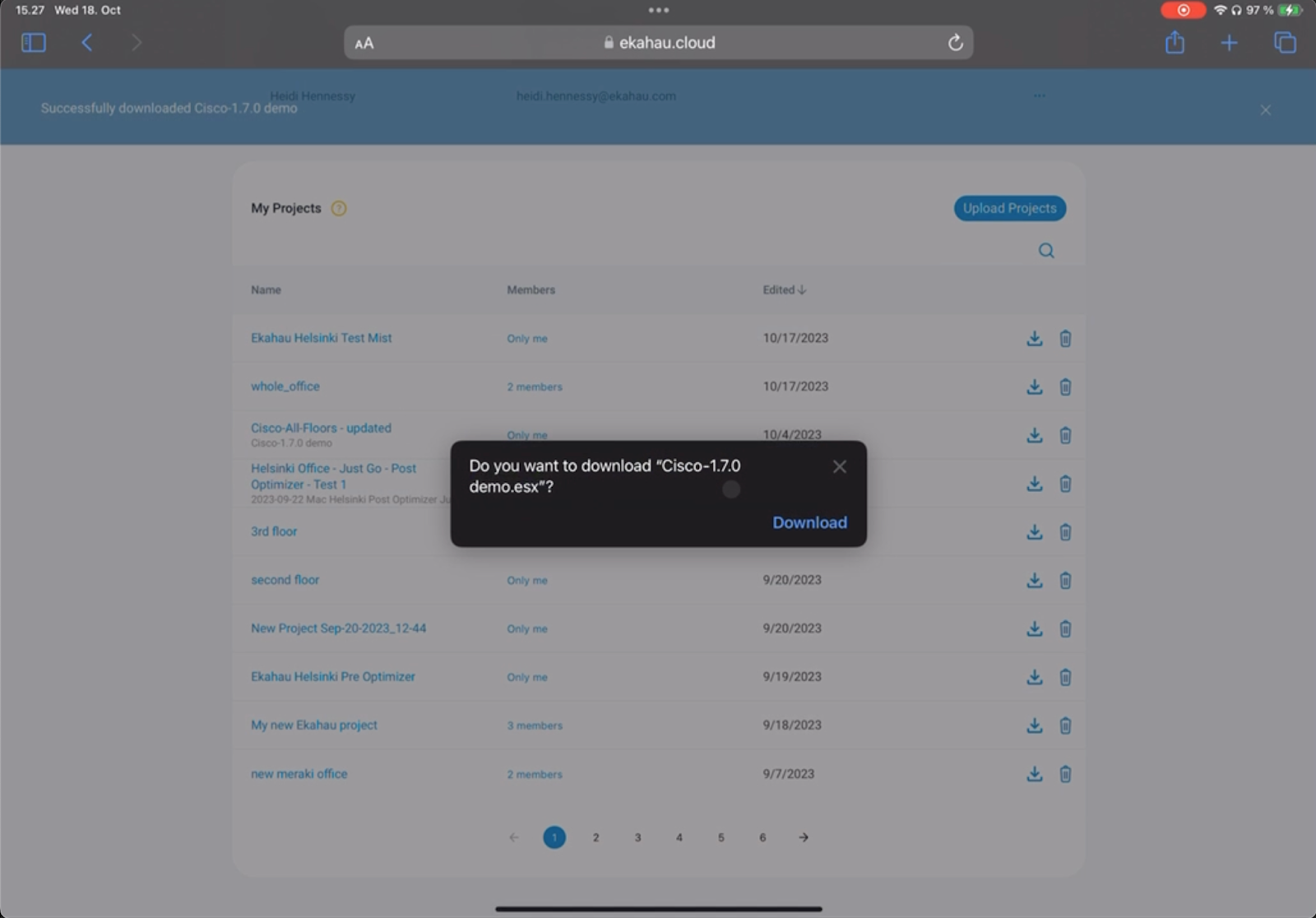Delete the Ekahau Helsinki Test Mist project

1065,338
